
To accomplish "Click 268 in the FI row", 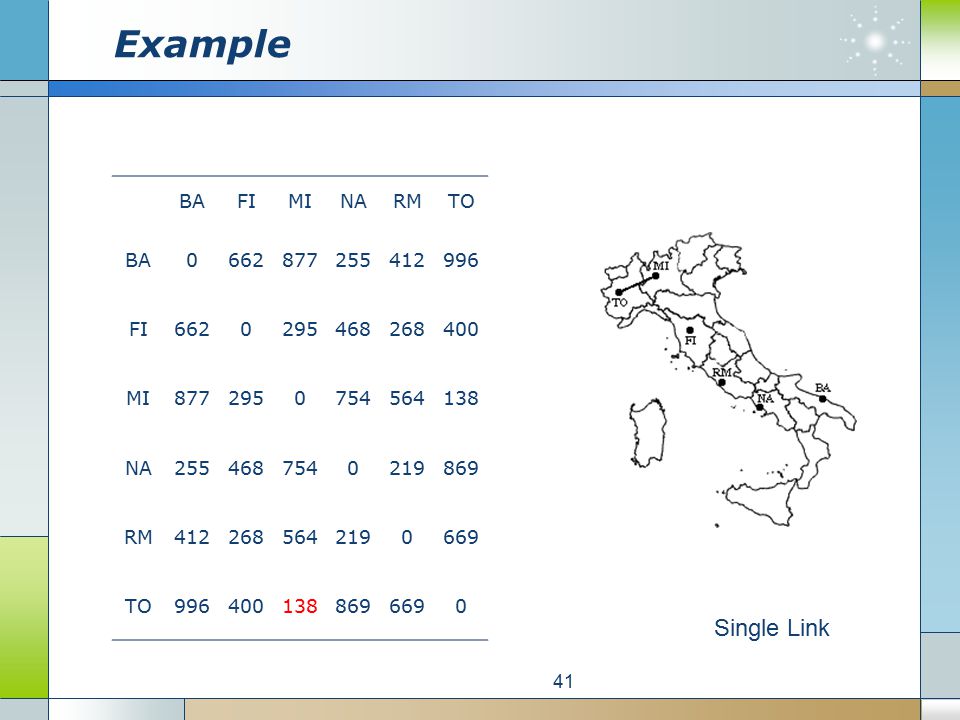I will (x=407, y=329).
